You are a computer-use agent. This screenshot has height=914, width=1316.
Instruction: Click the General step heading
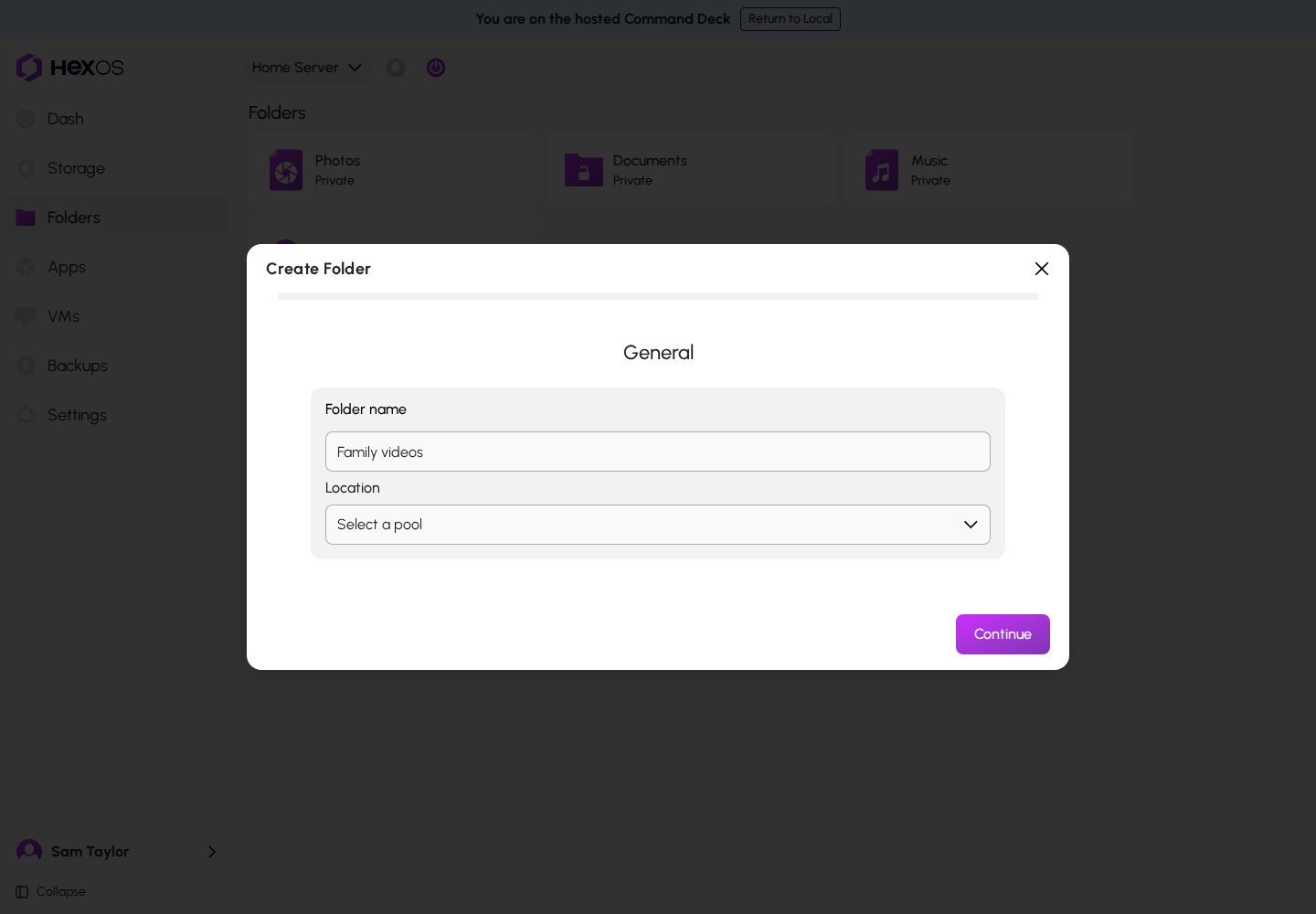click(658, 353)
